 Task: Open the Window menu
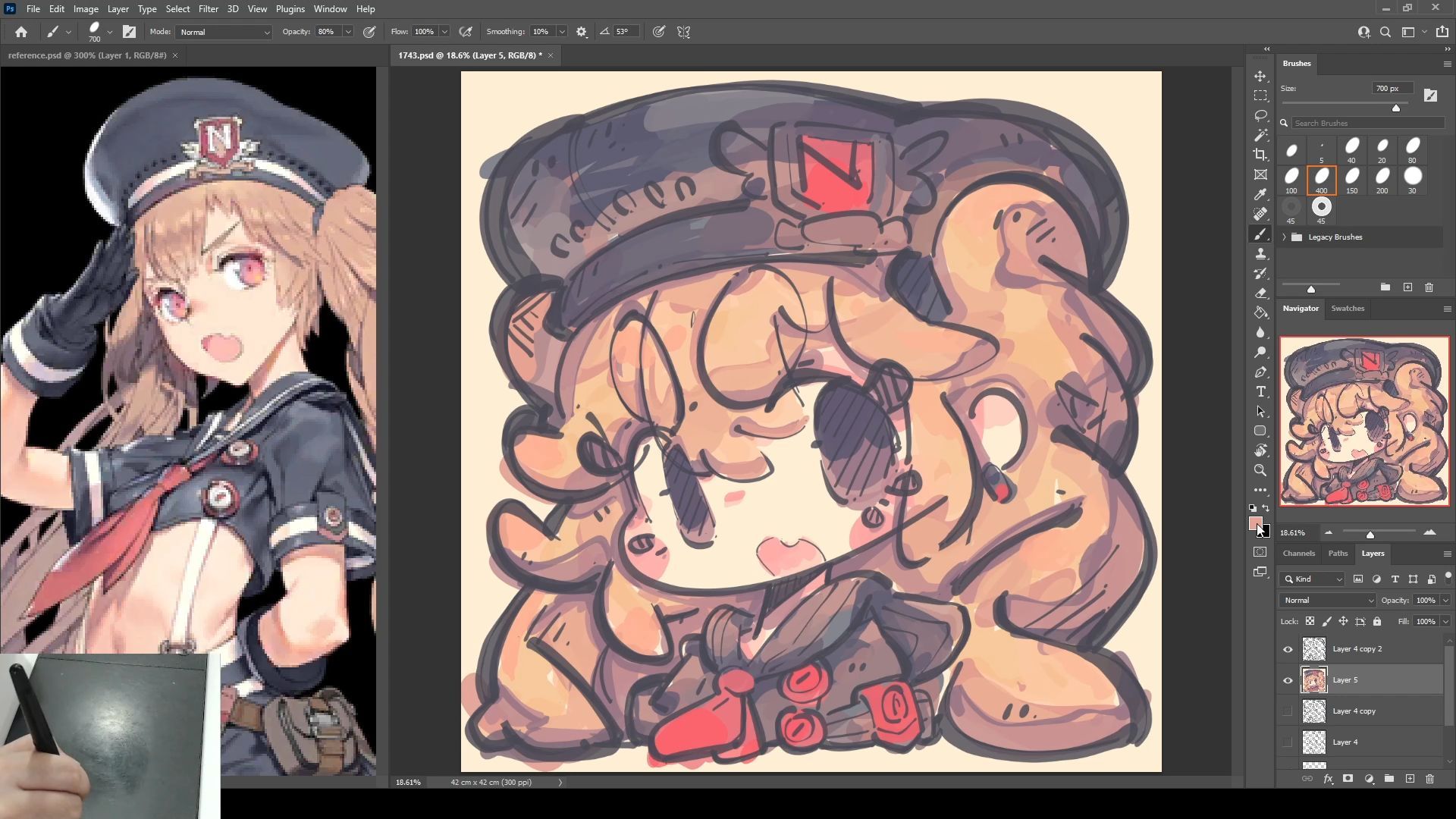(x=330, y=9)
